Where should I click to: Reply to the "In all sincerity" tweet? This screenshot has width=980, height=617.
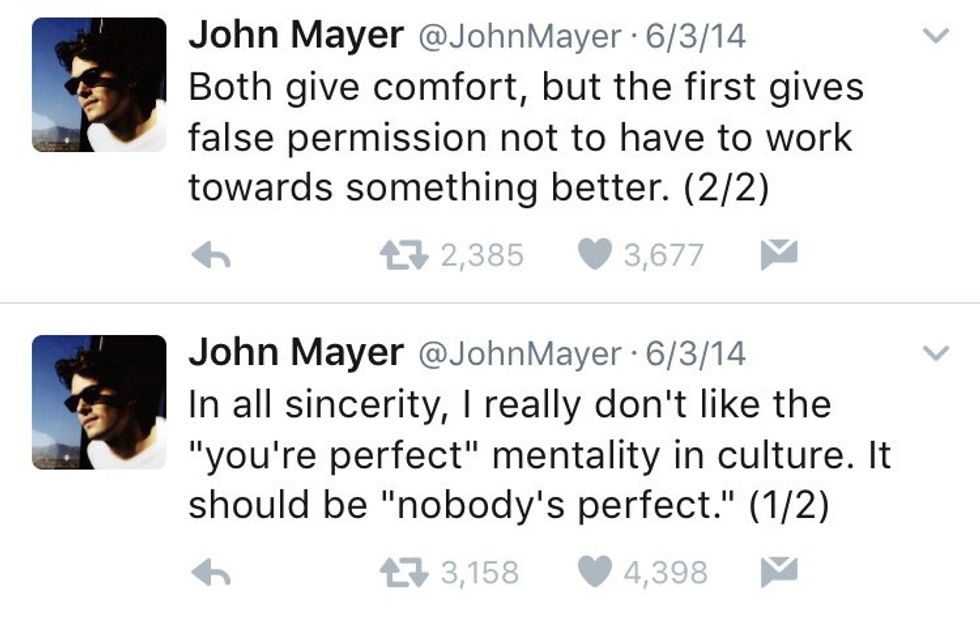click(211, 573)
